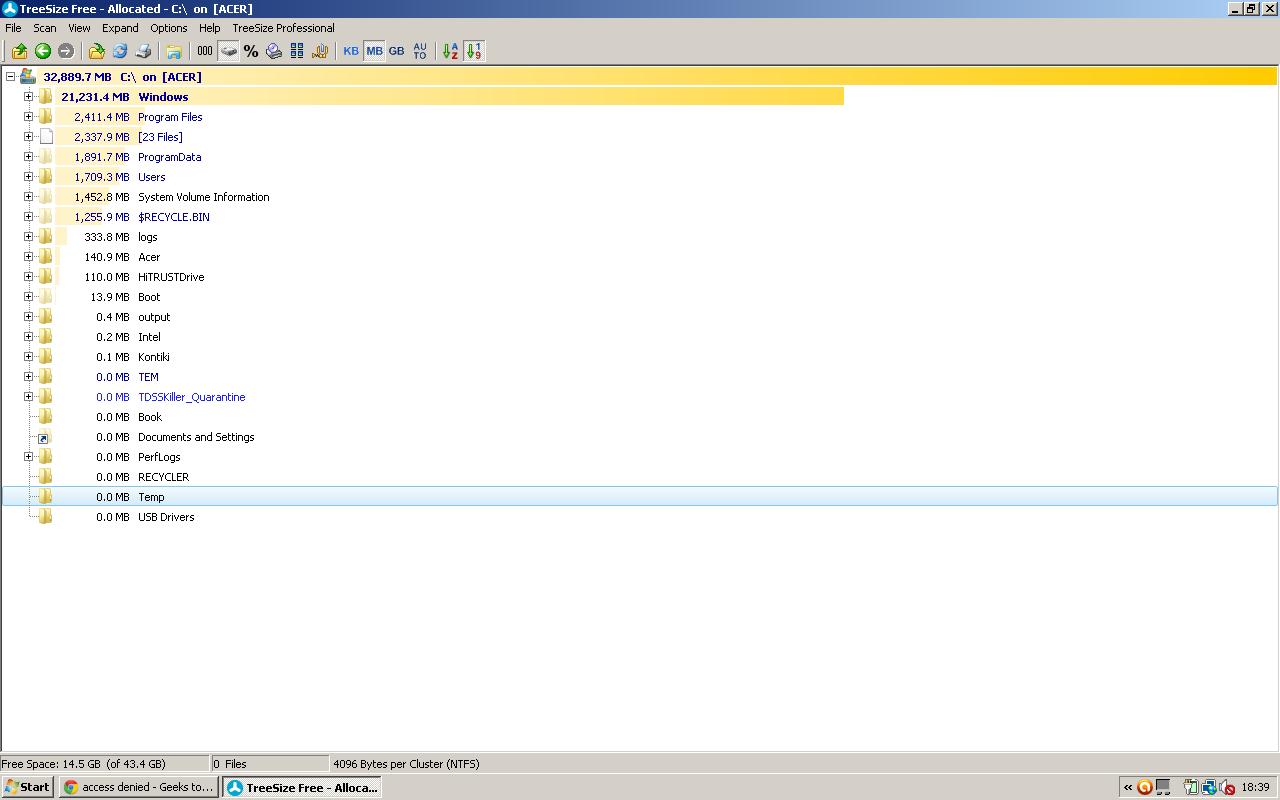Select the RECYCLER folder row

640,477
